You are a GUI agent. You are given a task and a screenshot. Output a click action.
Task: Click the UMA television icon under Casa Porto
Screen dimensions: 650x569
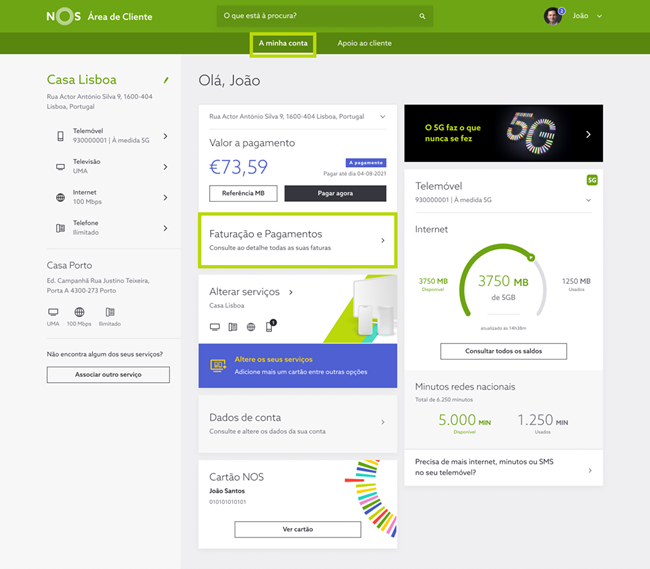(53, 312)
